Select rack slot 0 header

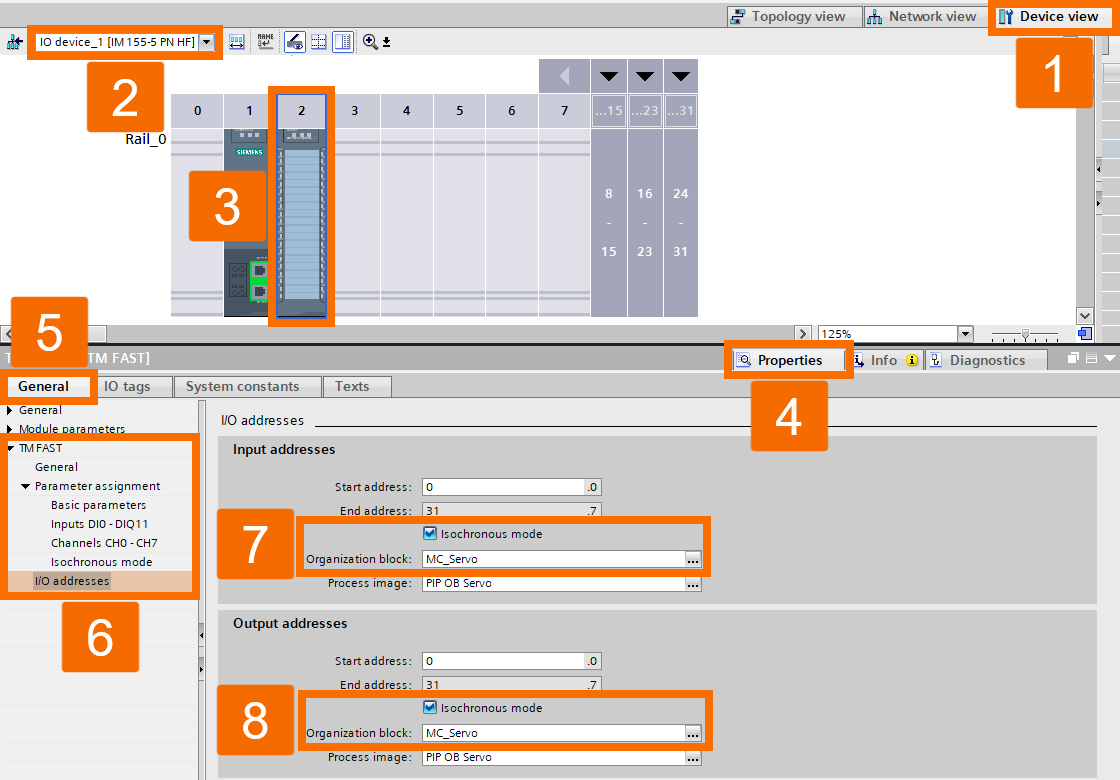tap(197, 111)
